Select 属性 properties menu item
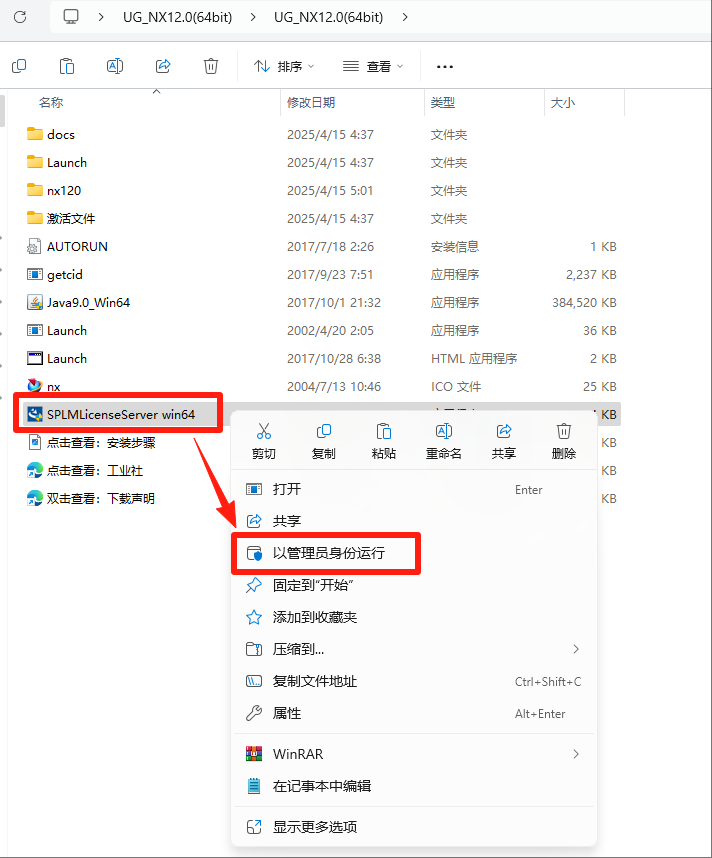712x858 pixels. pos(414,714)
